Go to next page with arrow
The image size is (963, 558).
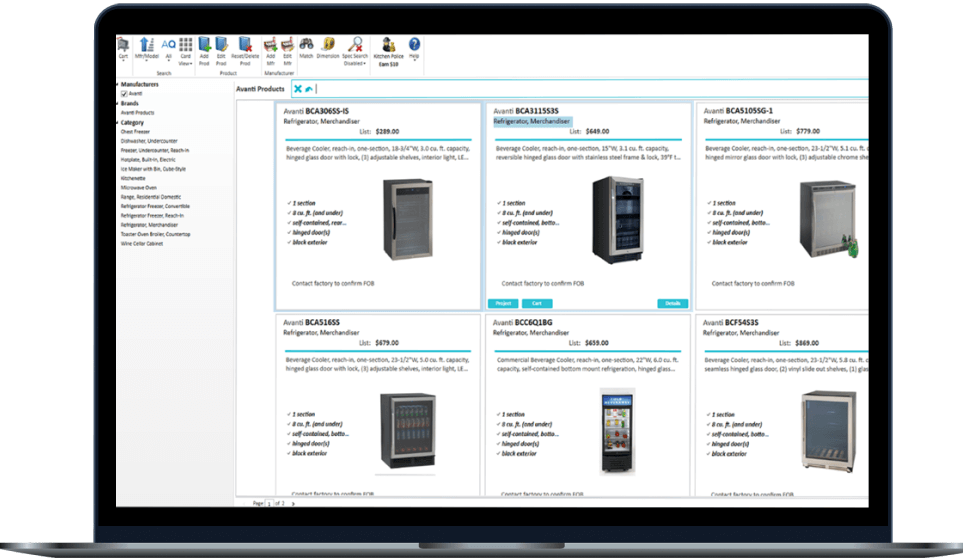[x=293, y=503]
